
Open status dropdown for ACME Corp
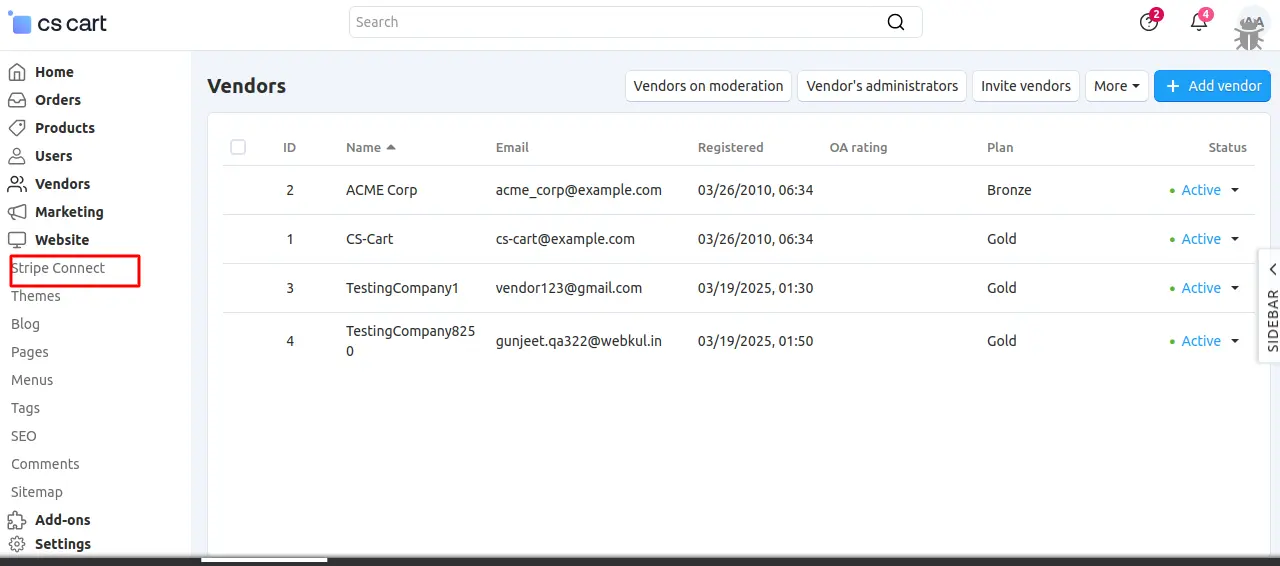click(1235, 190)
